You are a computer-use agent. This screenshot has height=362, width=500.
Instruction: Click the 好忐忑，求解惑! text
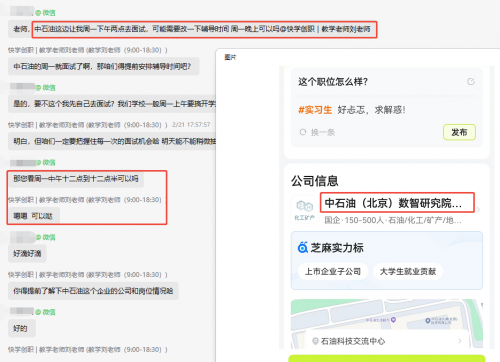(x=371, y=110)
